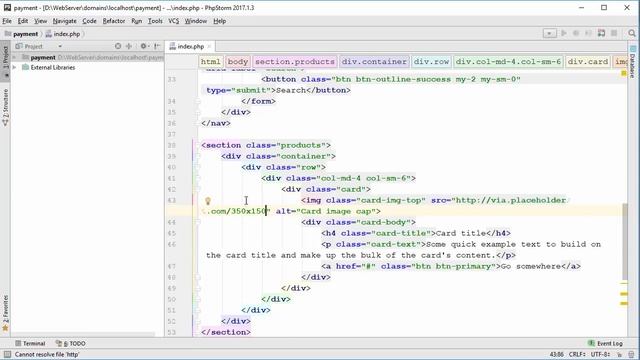Click the html breadcrumb
The height and width of the screenshot is (360, 640).
pyautogui.click(x=211, y=62)
